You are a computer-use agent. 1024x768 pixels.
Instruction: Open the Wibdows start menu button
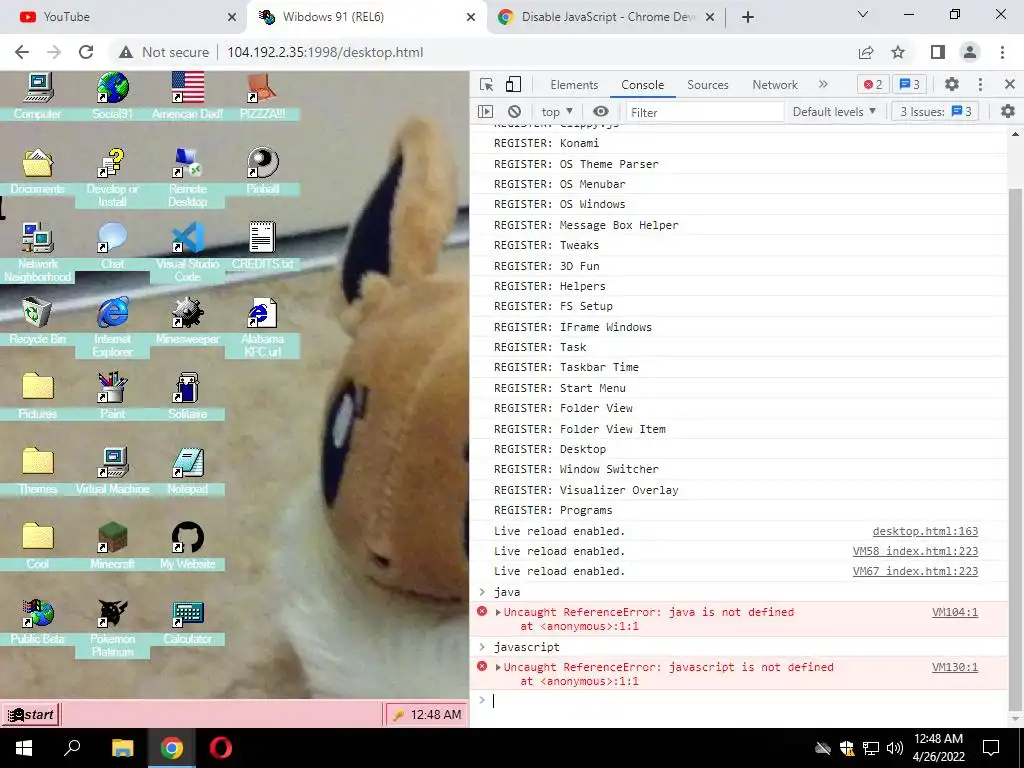click(x=30, y=714)
